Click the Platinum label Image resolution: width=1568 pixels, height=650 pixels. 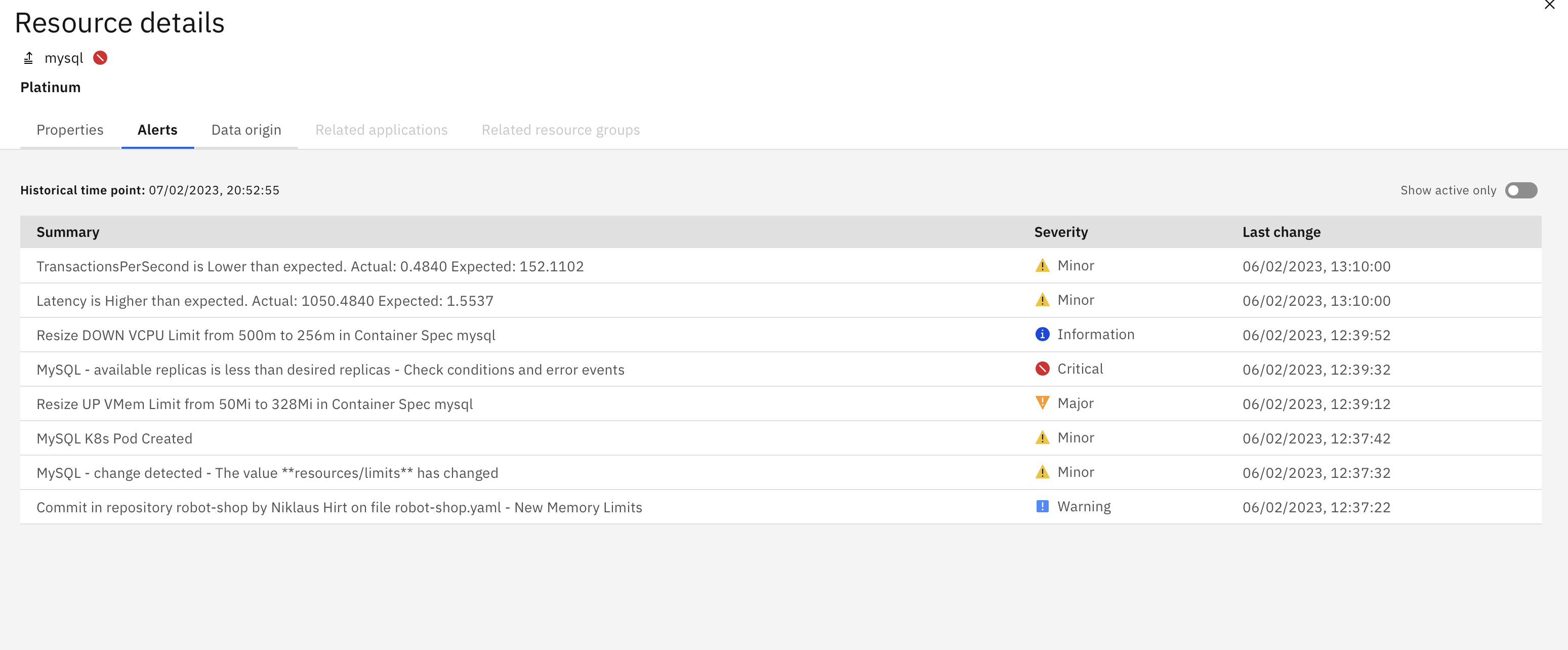(51, 88)
